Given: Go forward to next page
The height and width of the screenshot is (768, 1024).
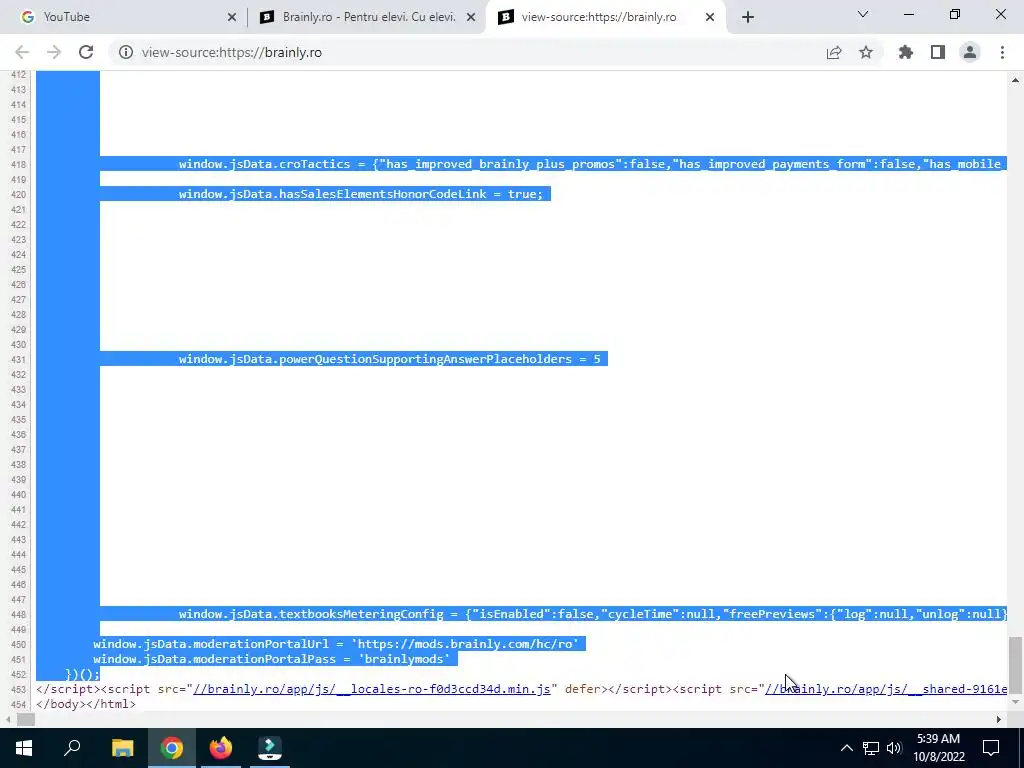Looking at the screenshot, I should coord(54,52).
